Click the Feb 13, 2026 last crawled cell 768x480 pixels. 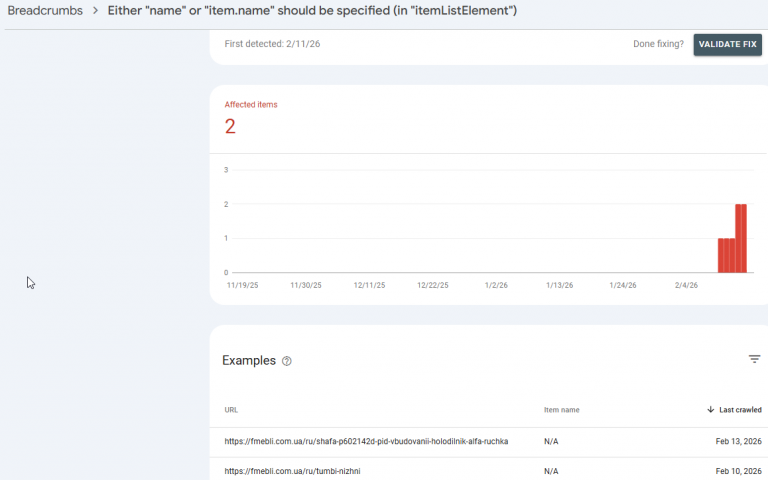coord(738,441)
